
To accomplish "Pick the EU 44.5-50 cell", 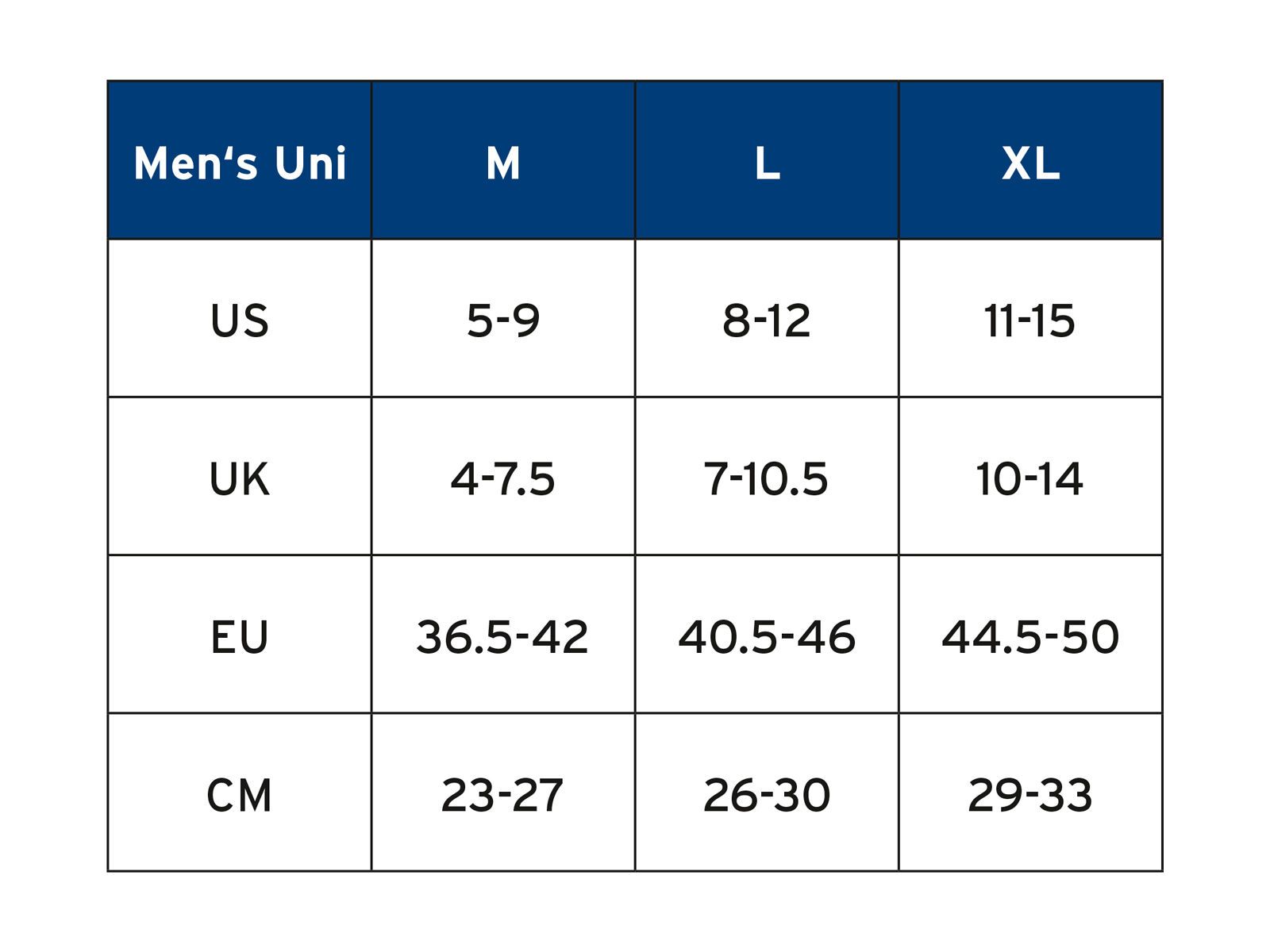I will pos(1030,636).
